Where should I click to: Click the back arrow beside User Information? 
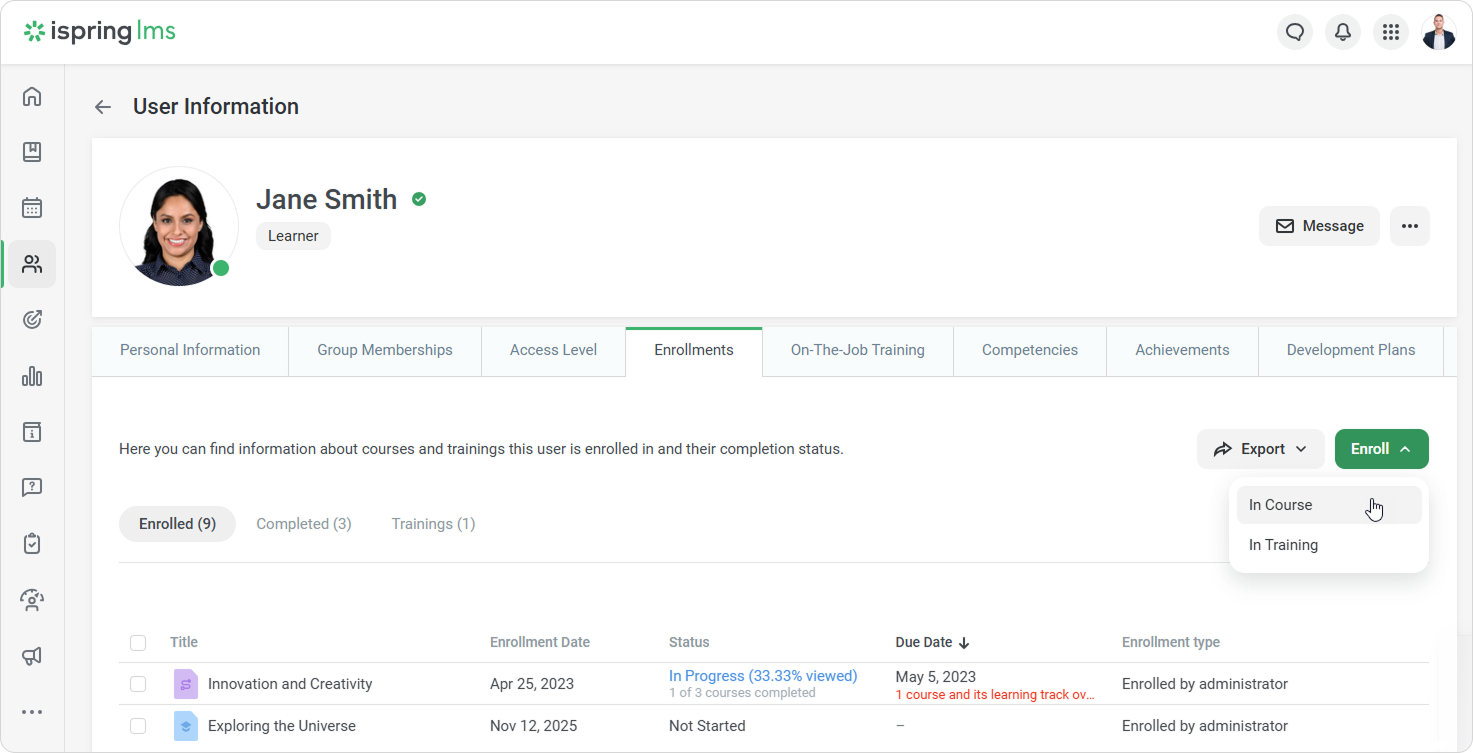coord(103,107)
